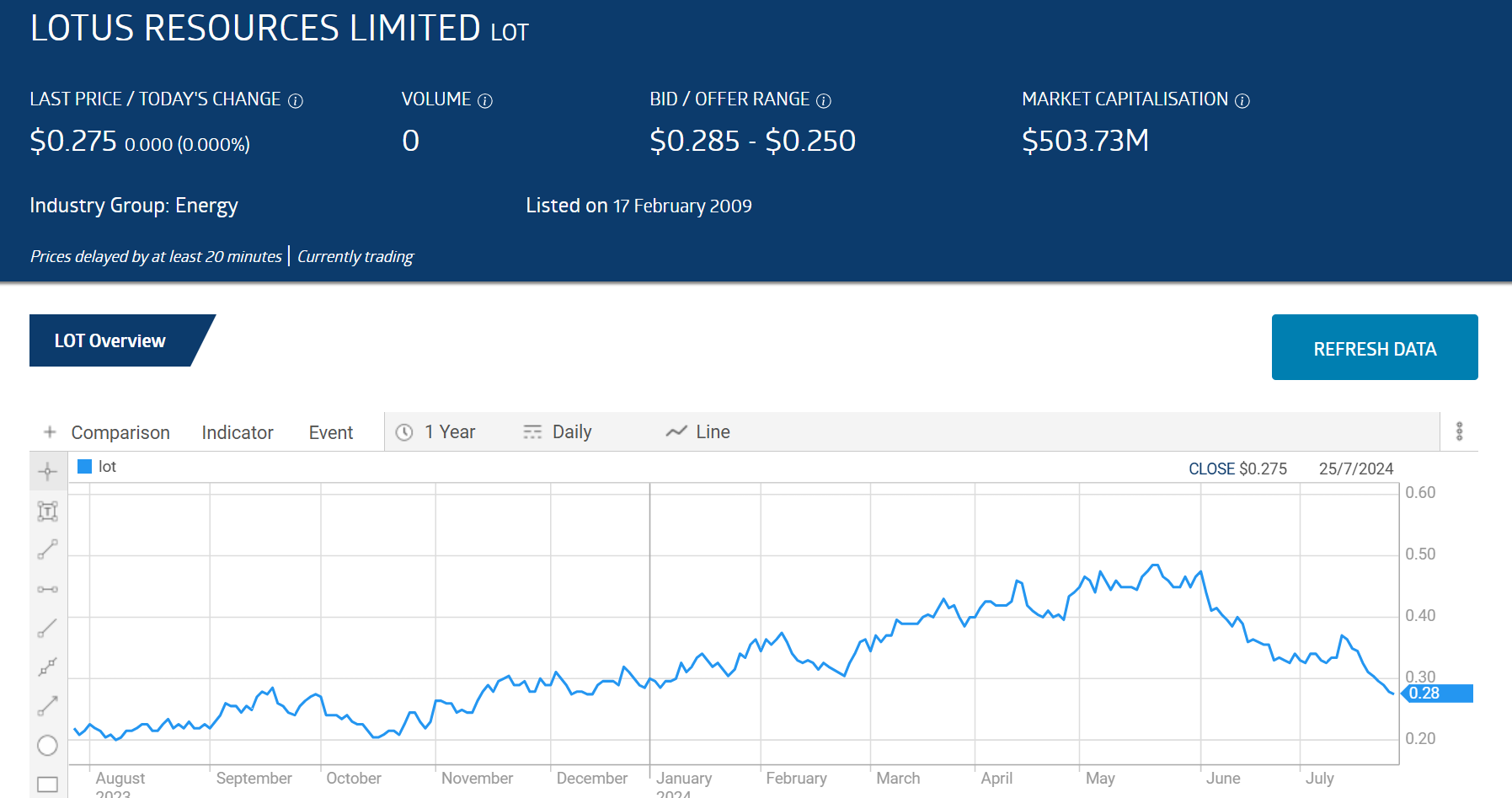Switch to the LOT Overview tab
Image resolution: width=1512 pixels, height=798 pixels.
coord(110,340)
